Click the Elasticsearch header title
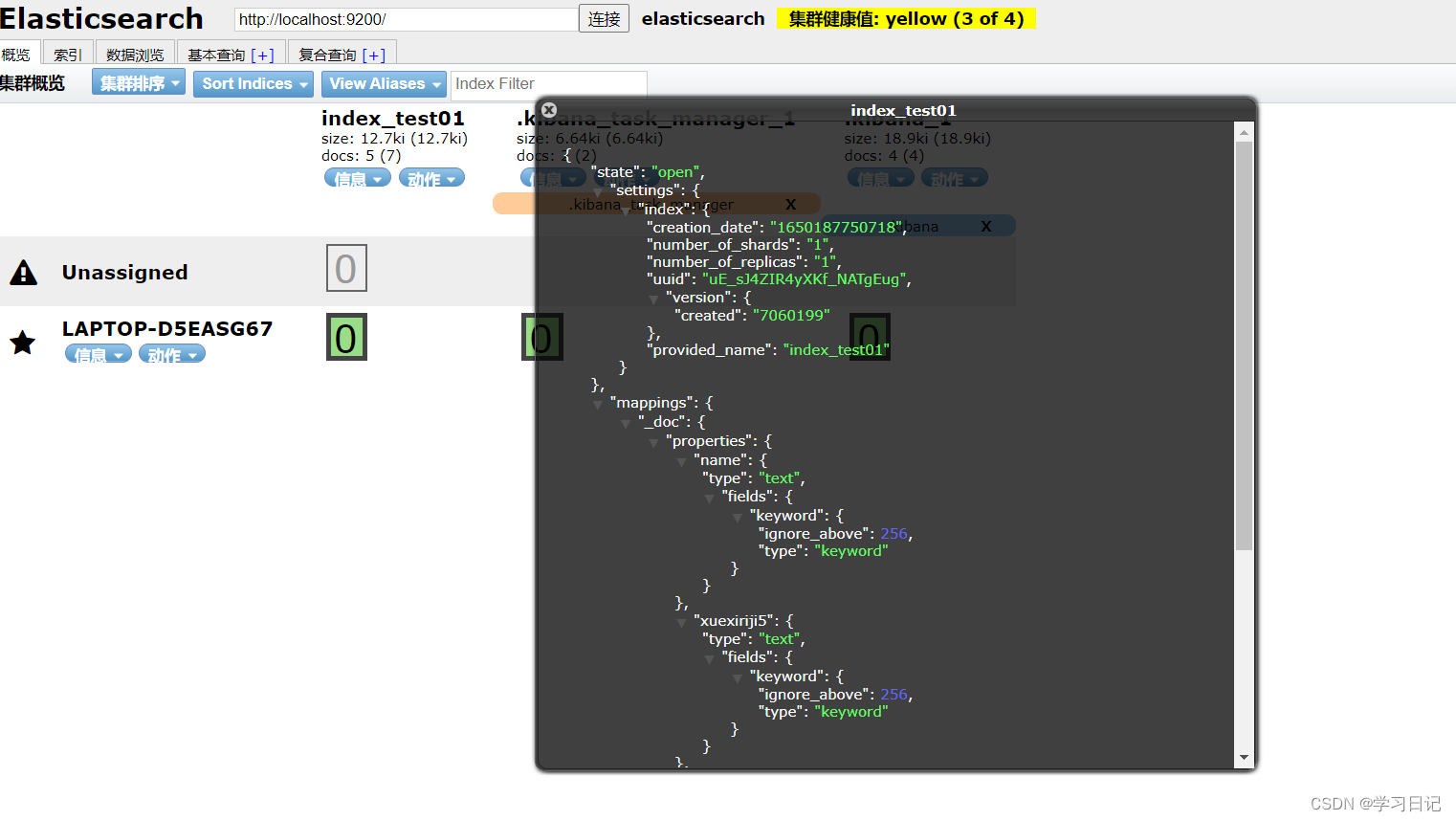 [101, 18]
